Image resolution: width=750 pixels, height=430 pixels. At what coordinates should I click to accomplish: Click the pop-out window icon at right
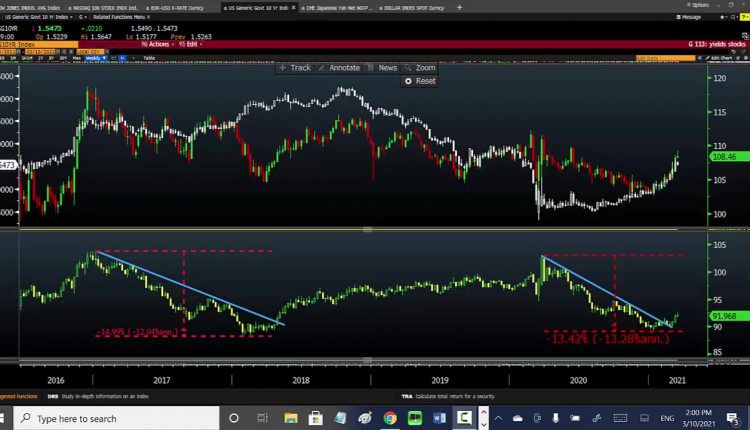coord(745,36)
